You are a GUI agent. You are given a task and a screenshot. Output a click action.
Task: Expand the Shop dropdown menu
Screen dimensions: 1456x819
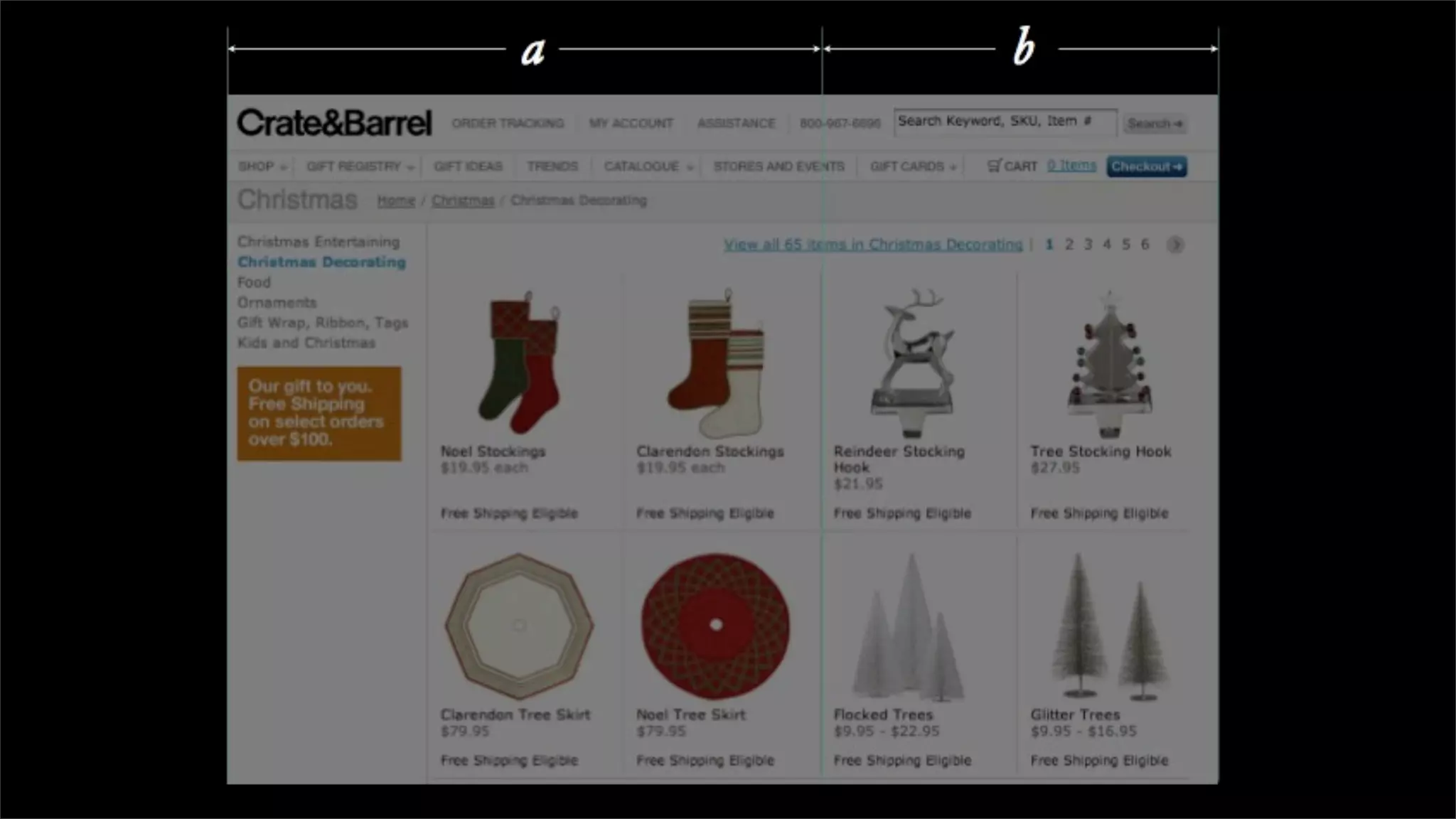[262, 166]
